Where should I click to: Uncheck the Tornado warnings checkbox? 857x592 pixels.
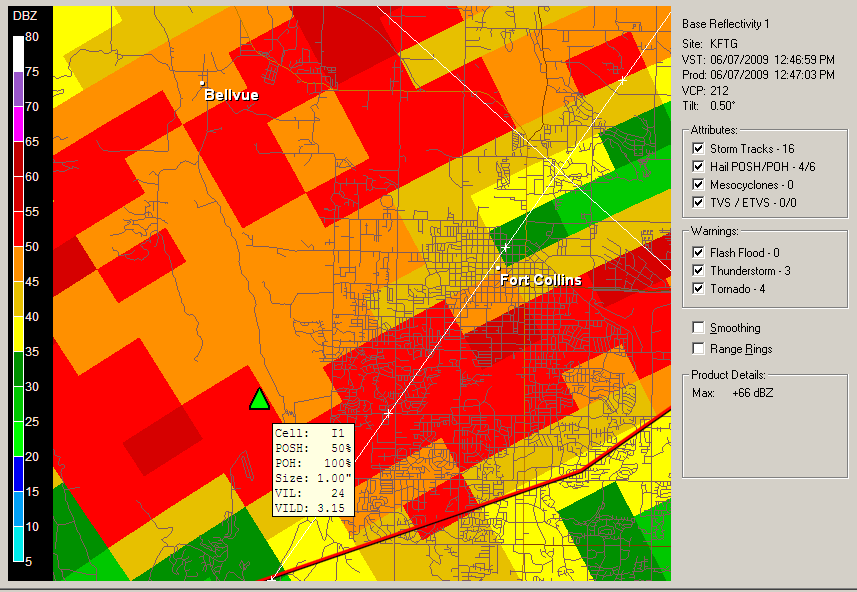point(698,288)
